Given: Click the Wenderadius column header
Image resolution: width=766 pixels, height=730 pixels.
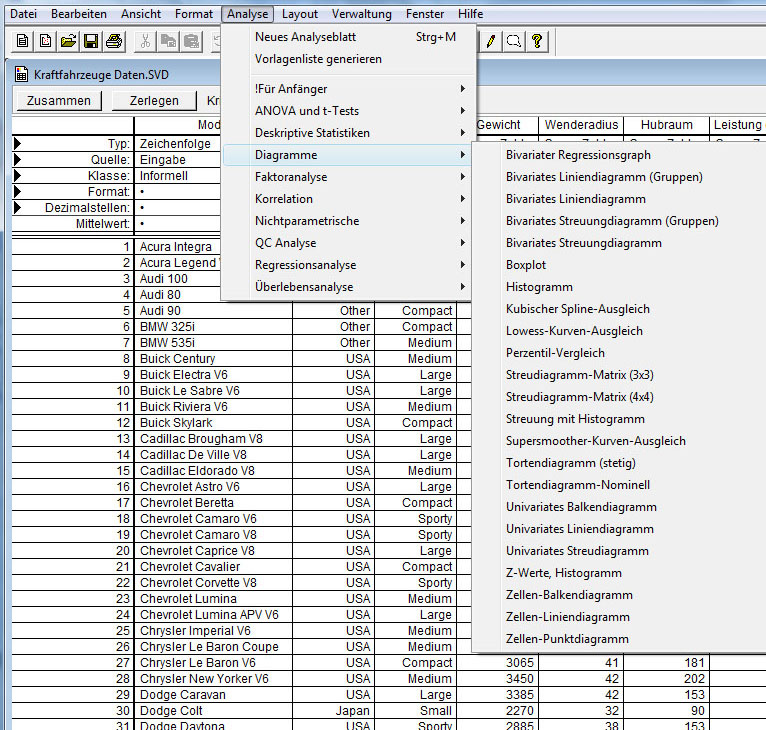Looking at the screenshot, I should (x=581, y=125).
